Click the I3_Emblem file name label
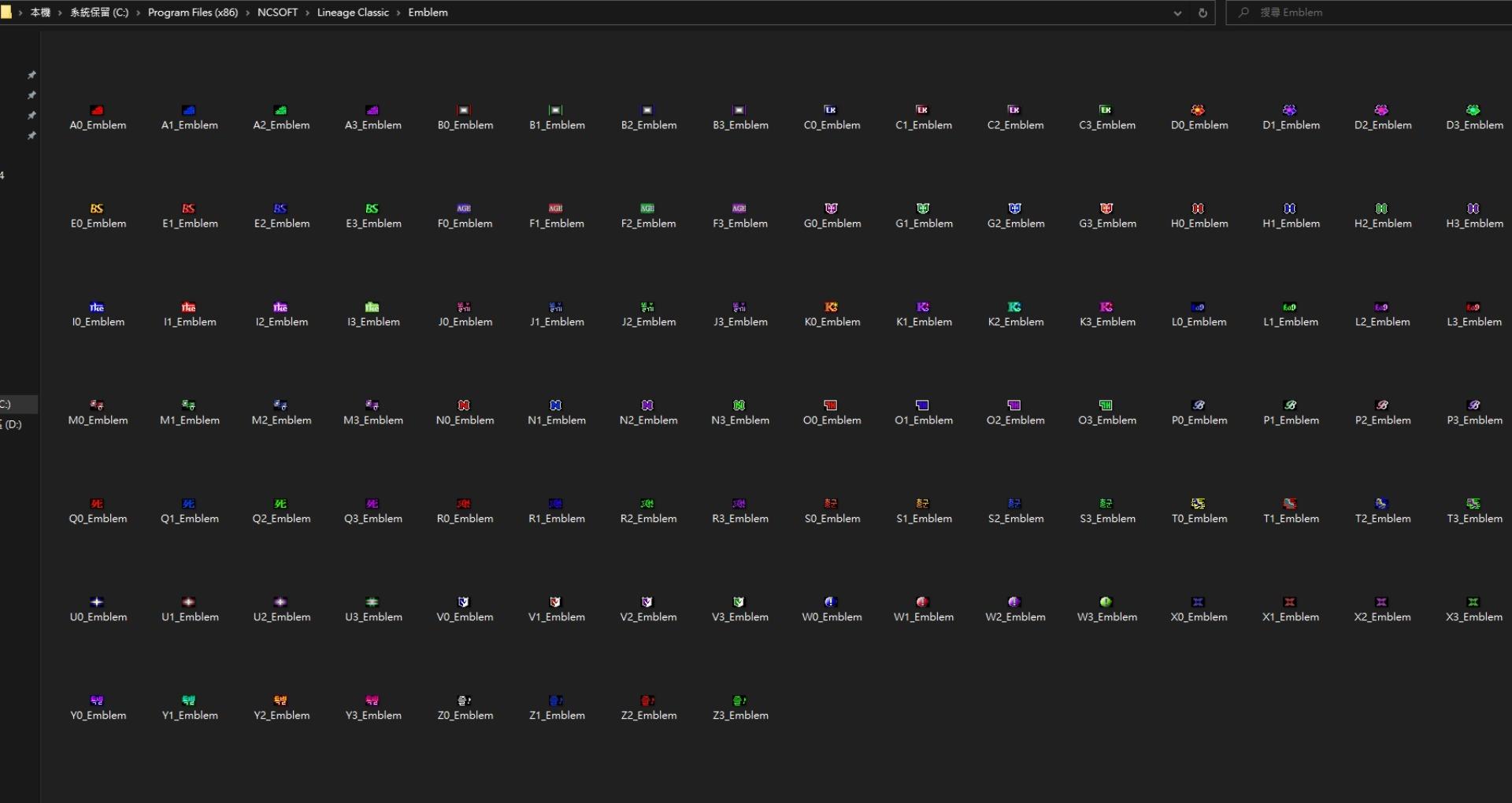This screenshot has width=1512, height=803. tap(373, 322)
